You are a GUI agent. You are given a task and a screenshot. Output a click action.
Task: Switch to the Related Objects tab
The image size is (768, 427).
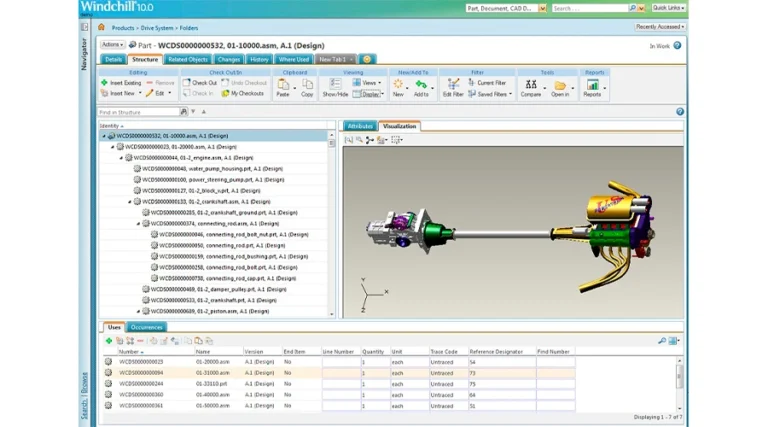[188, 59]
